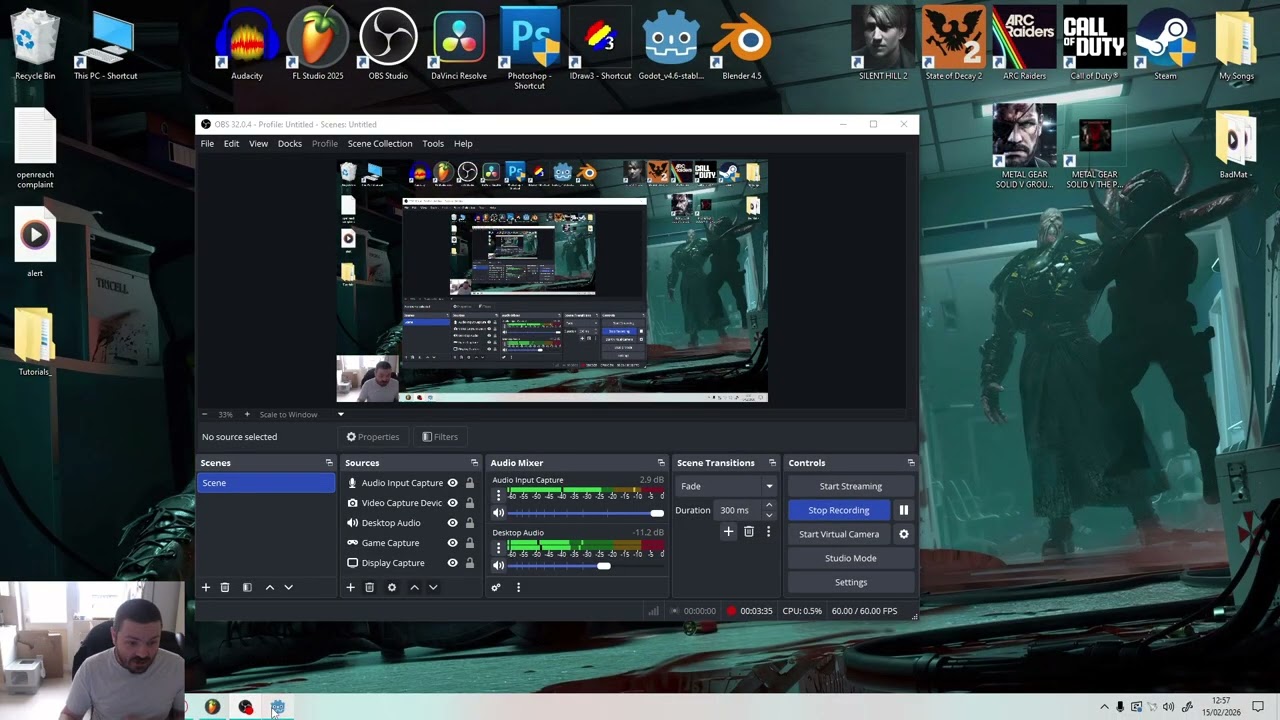The height and width of the screenshot is (720, 1280).
Task: Add a configurable scene transition
Action: (728, 532)
